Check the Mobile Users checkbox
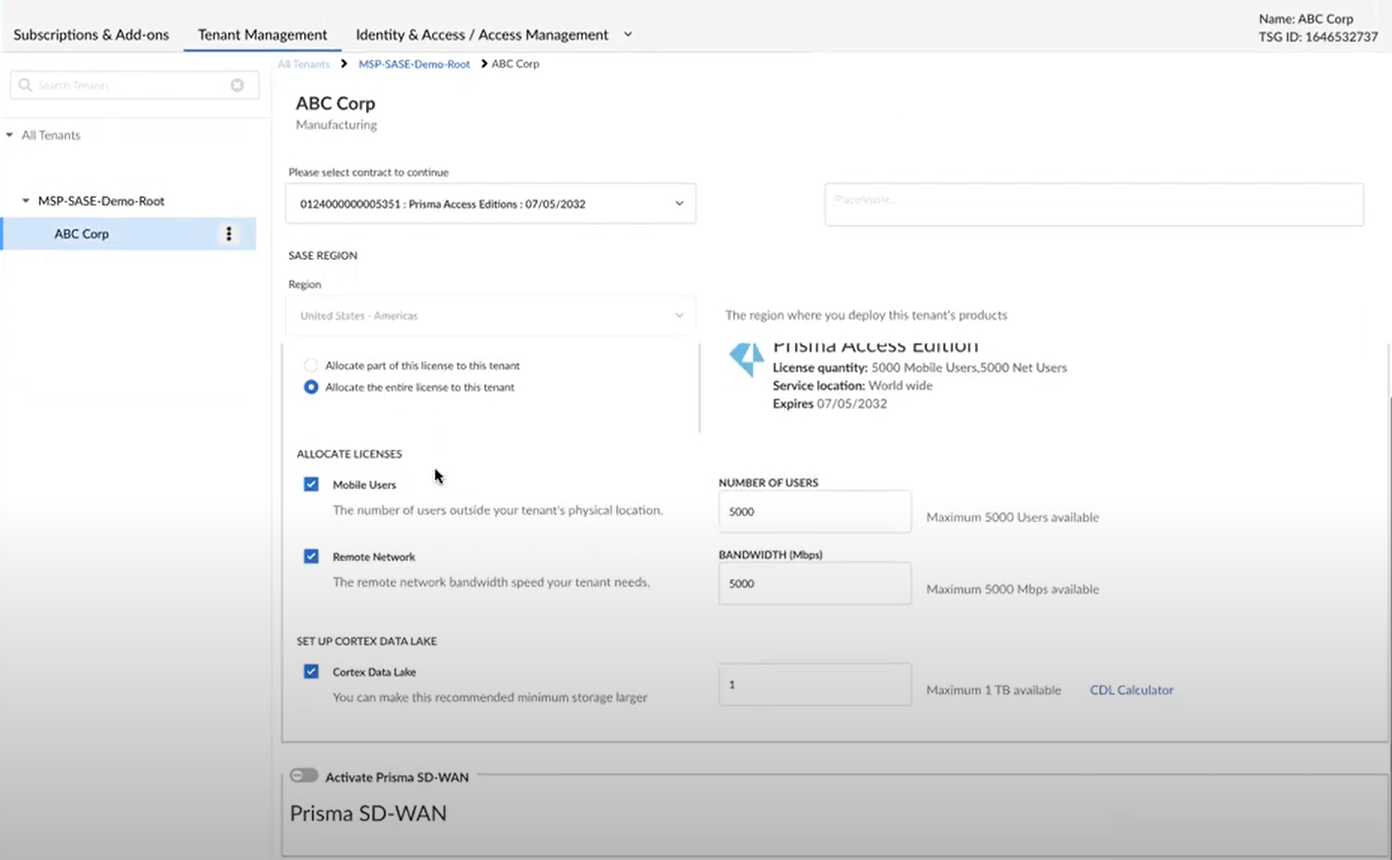Viewport: 1392px width, 860px height. click(311, 484)
